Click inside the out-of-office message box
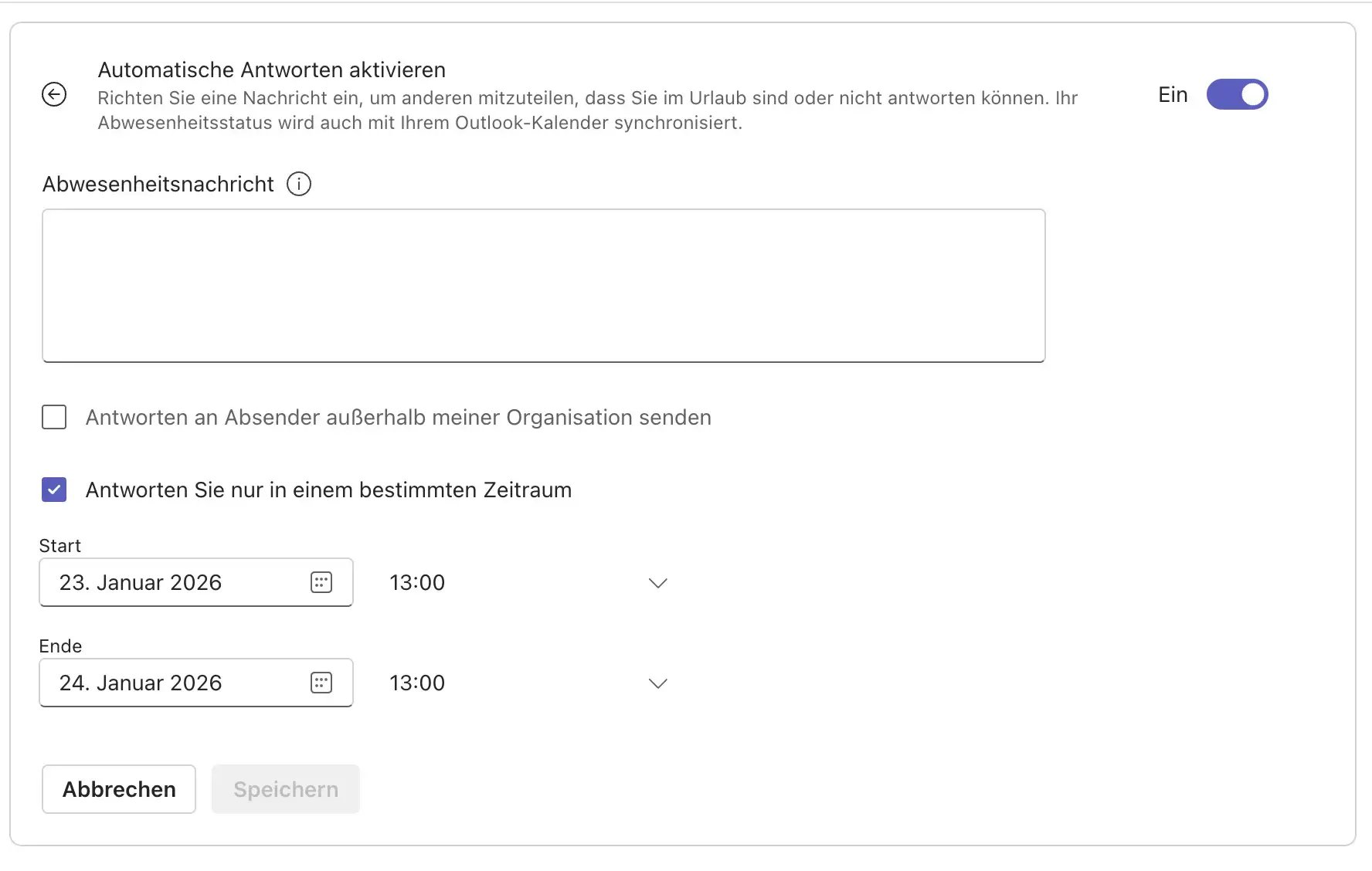This screenshot has width=1372, height=871. click(544, 286)
